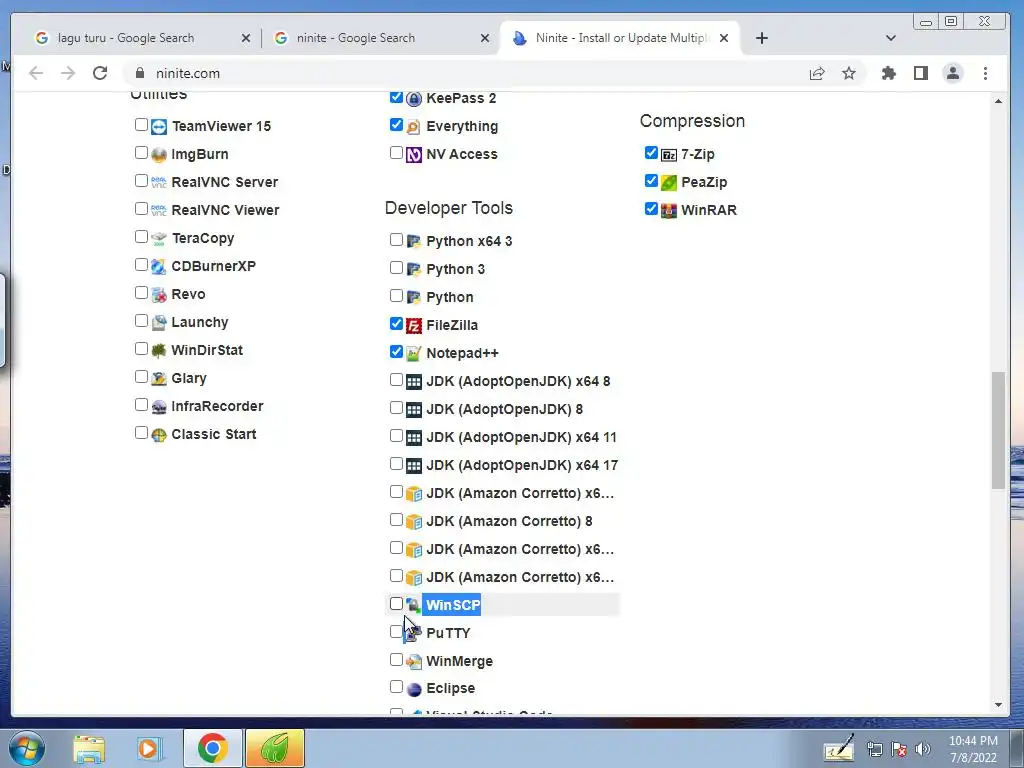Click the TeamViewer 15 app icon
The width and height of the screenshot is (1024, 768).
[159, 127]
